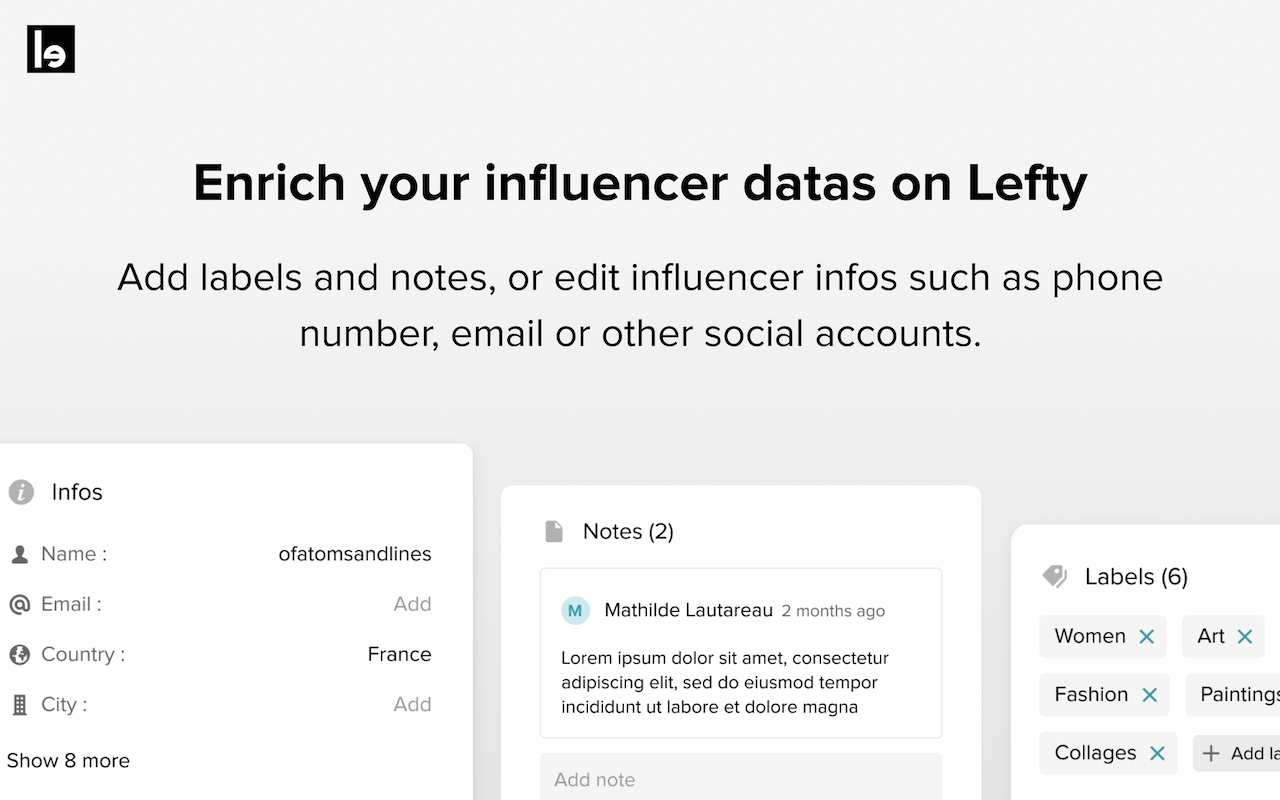
Task: Click the Infos info circle icon
Action: [21, 492]
